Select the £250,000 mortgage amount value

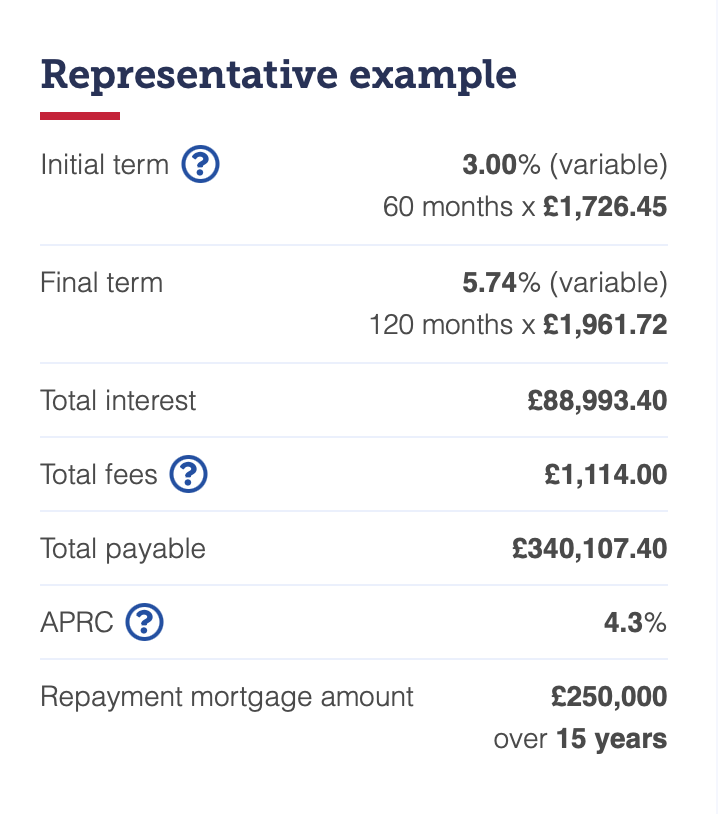(609, 697)
